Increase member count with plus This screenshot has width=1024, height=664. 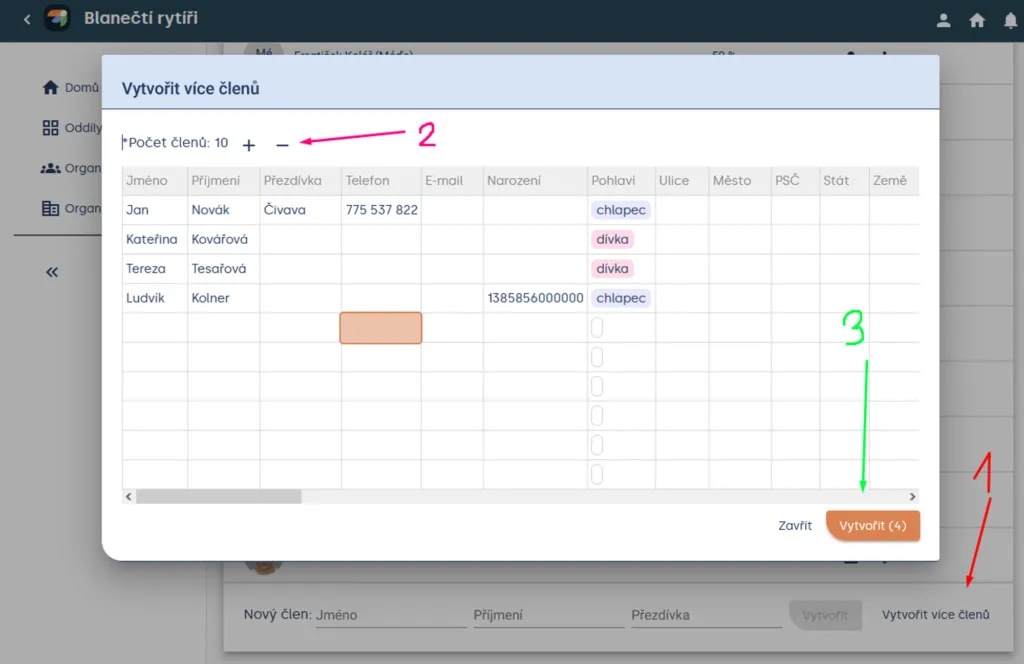tap(249, 145)
